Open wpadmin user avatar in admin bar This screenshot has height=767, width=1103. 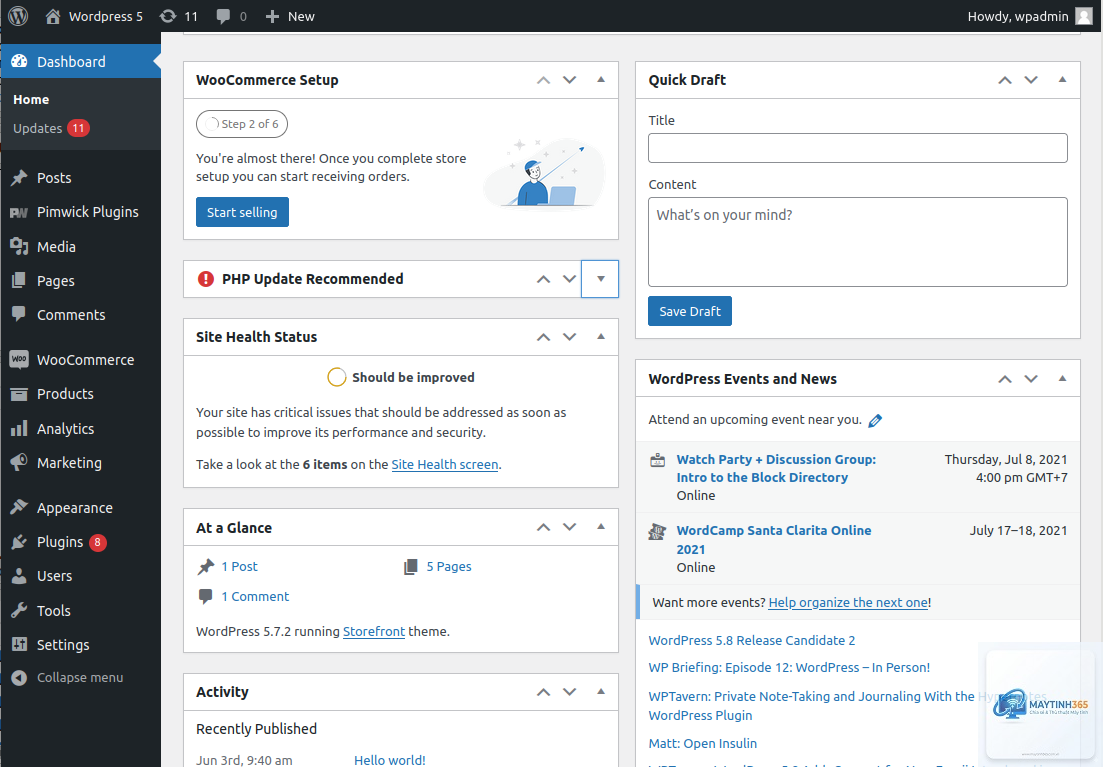(x=1084, y=16)
